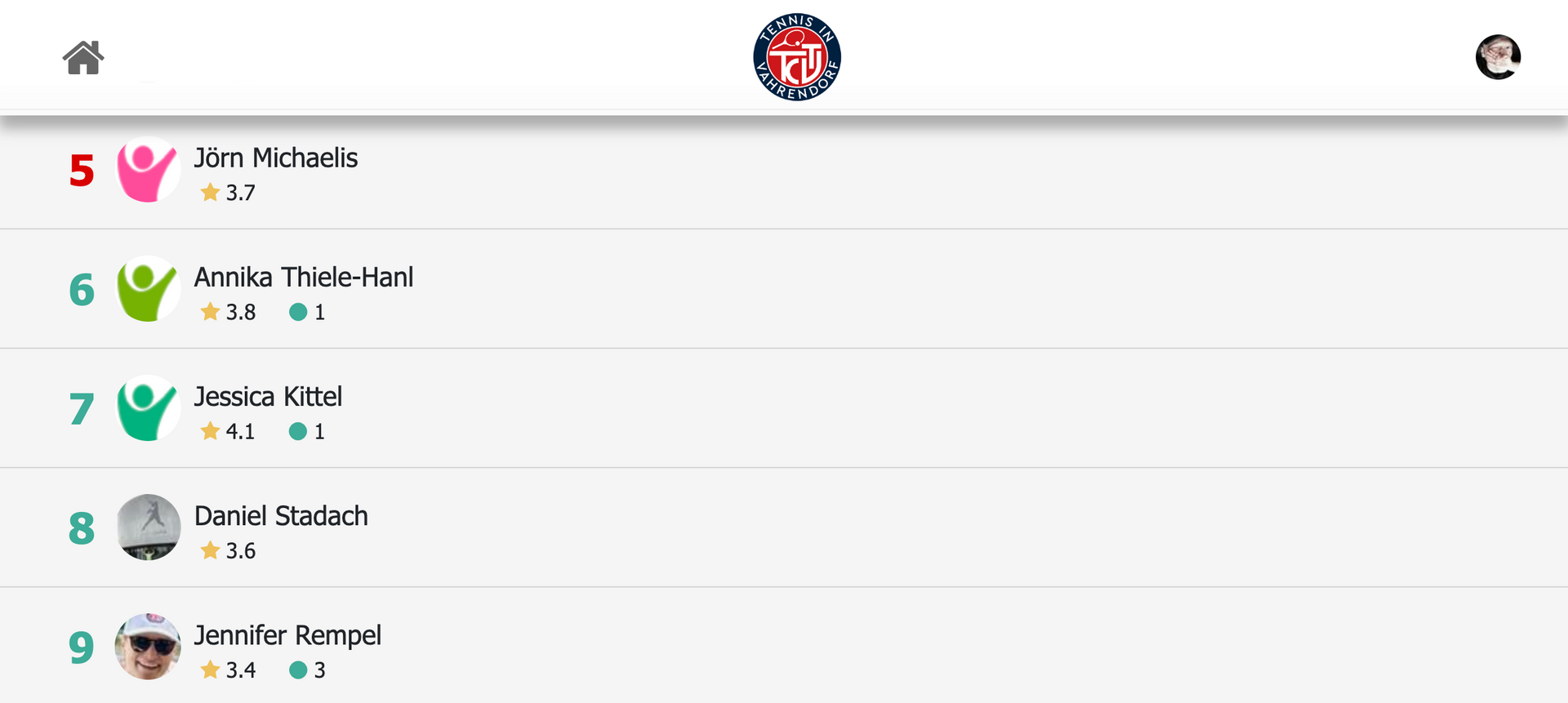Viewport: 1568px width, 703px height.
Task: Select the Jörn Michaelis name
Action: point(276,158)
